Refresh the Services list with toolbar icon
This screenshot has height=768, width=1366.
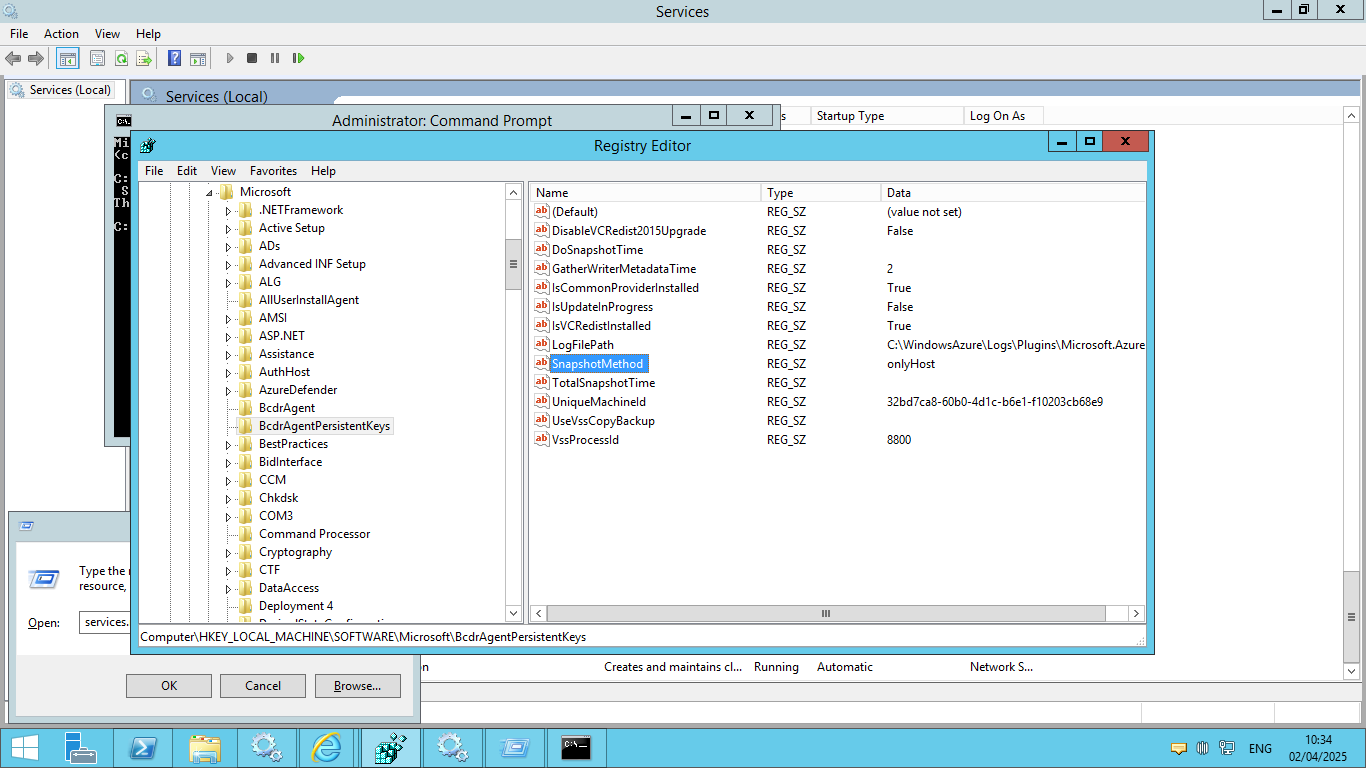pyautogui.click(x=121, y=58)
